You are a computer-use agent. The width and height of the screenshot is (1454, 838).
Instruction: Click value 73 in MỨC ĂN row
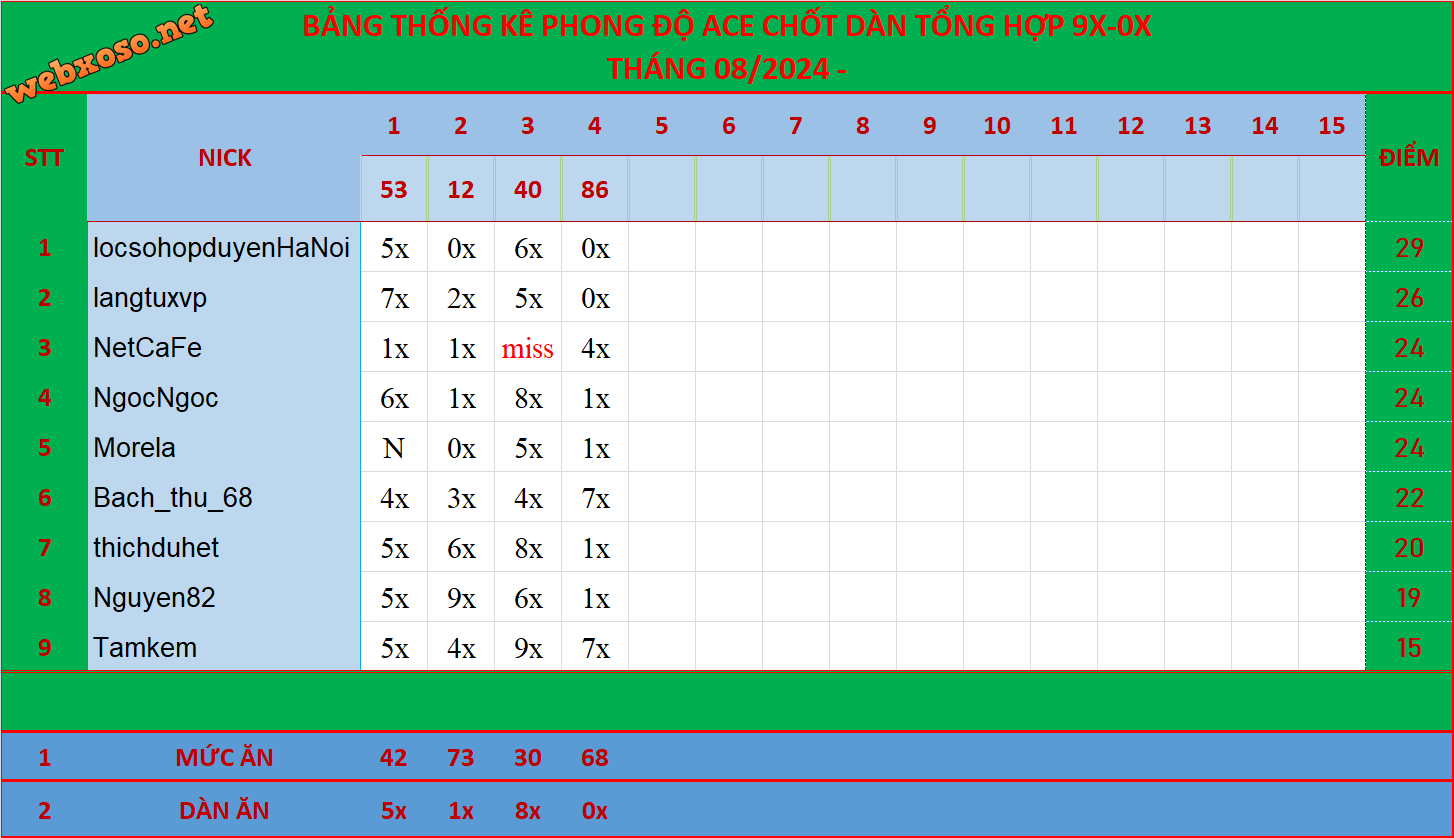[461, 758]
